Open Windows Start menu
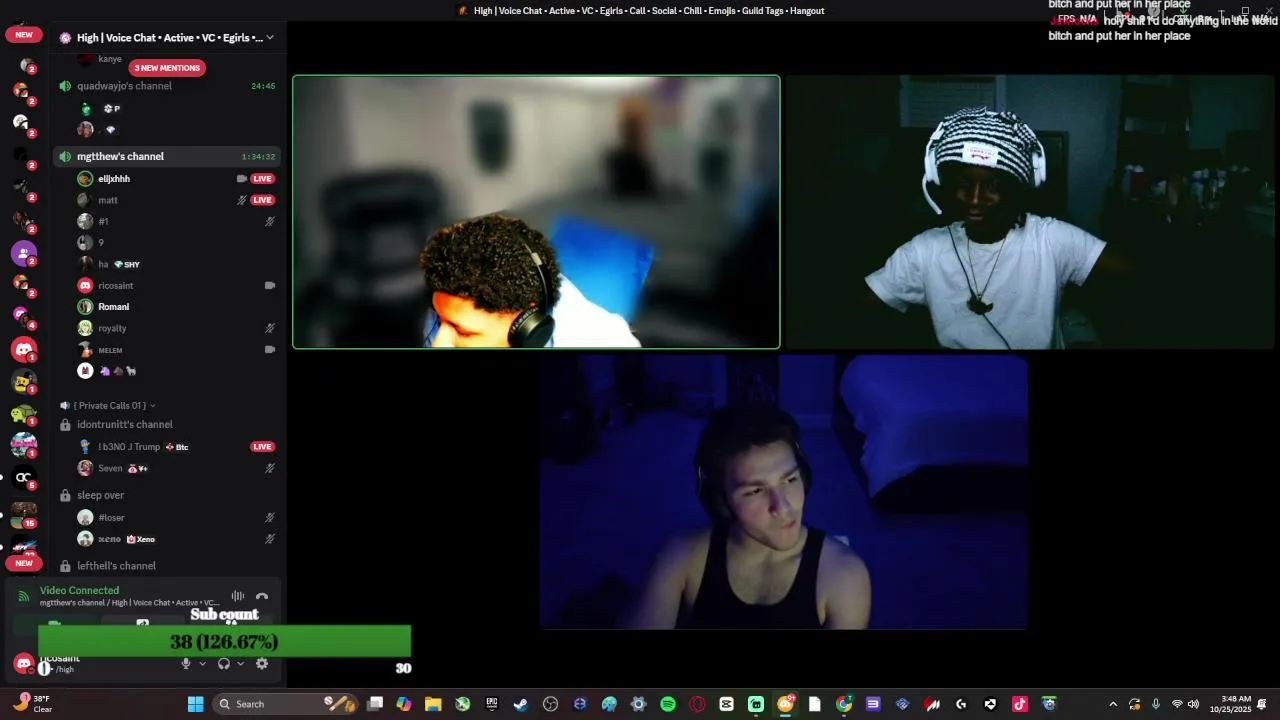This screenshot has width=1280, height=720. point(196,704)
